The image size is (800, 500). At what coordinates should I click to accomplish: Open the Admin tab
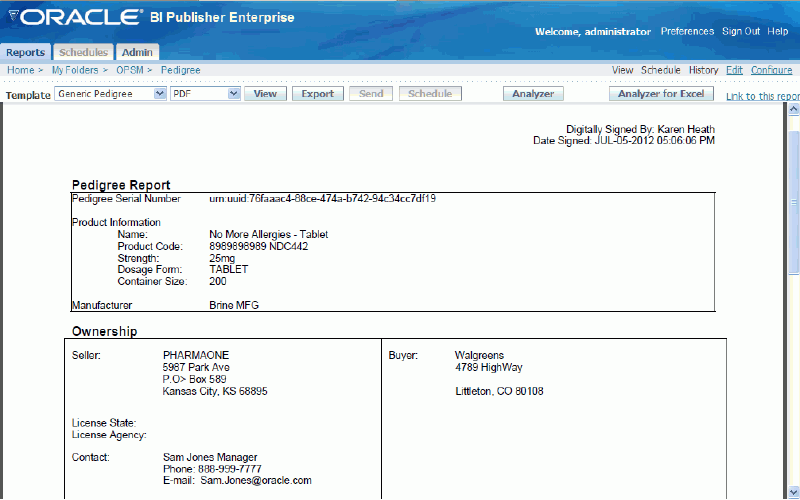[x=137, y=52]
